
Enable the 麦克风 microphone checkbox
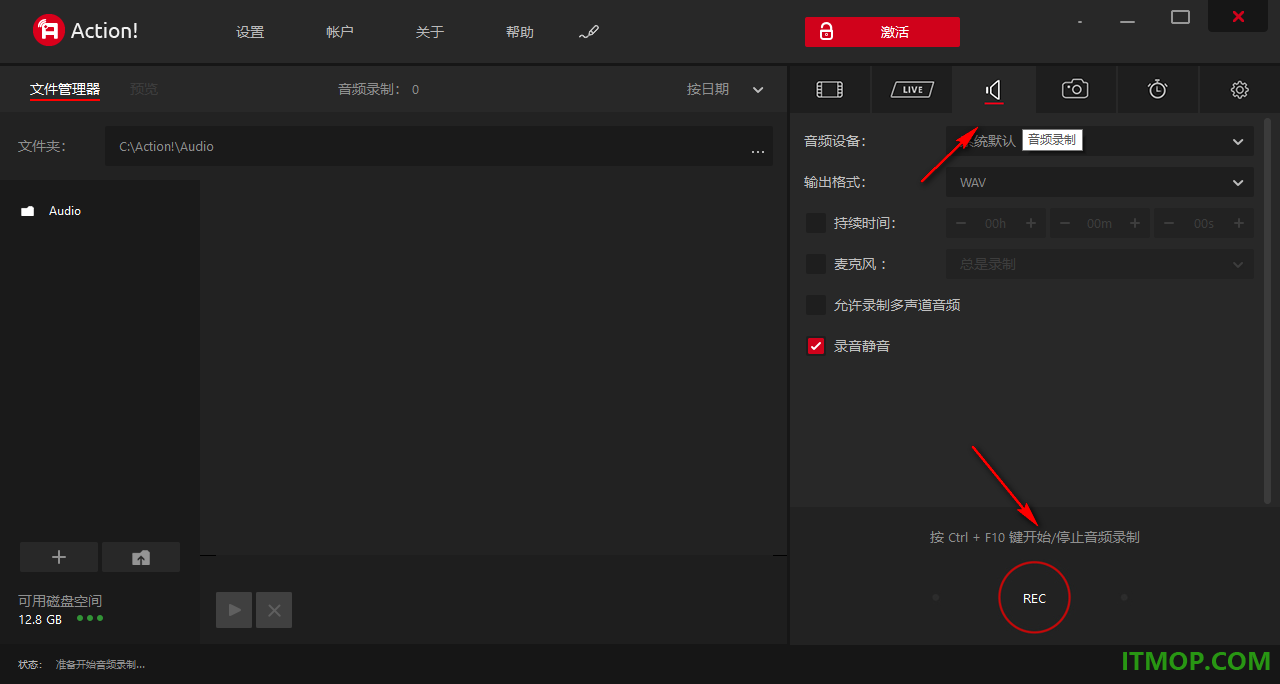(816, 264)
